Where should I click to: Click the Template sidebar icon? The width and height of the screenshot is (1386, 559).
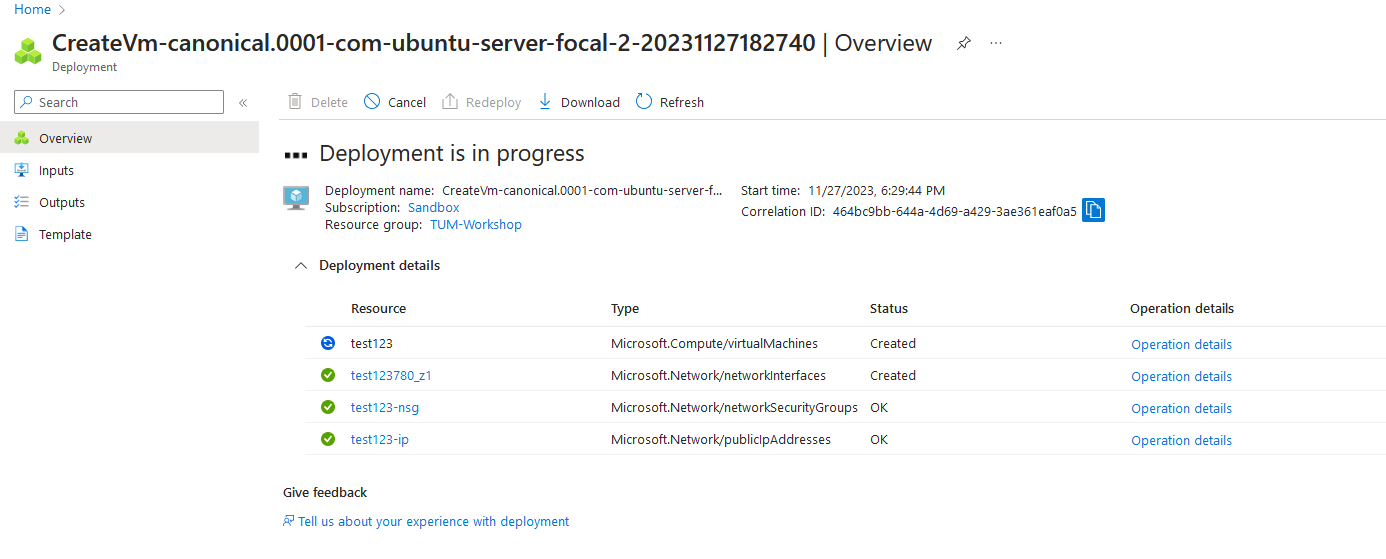point(22,235)
